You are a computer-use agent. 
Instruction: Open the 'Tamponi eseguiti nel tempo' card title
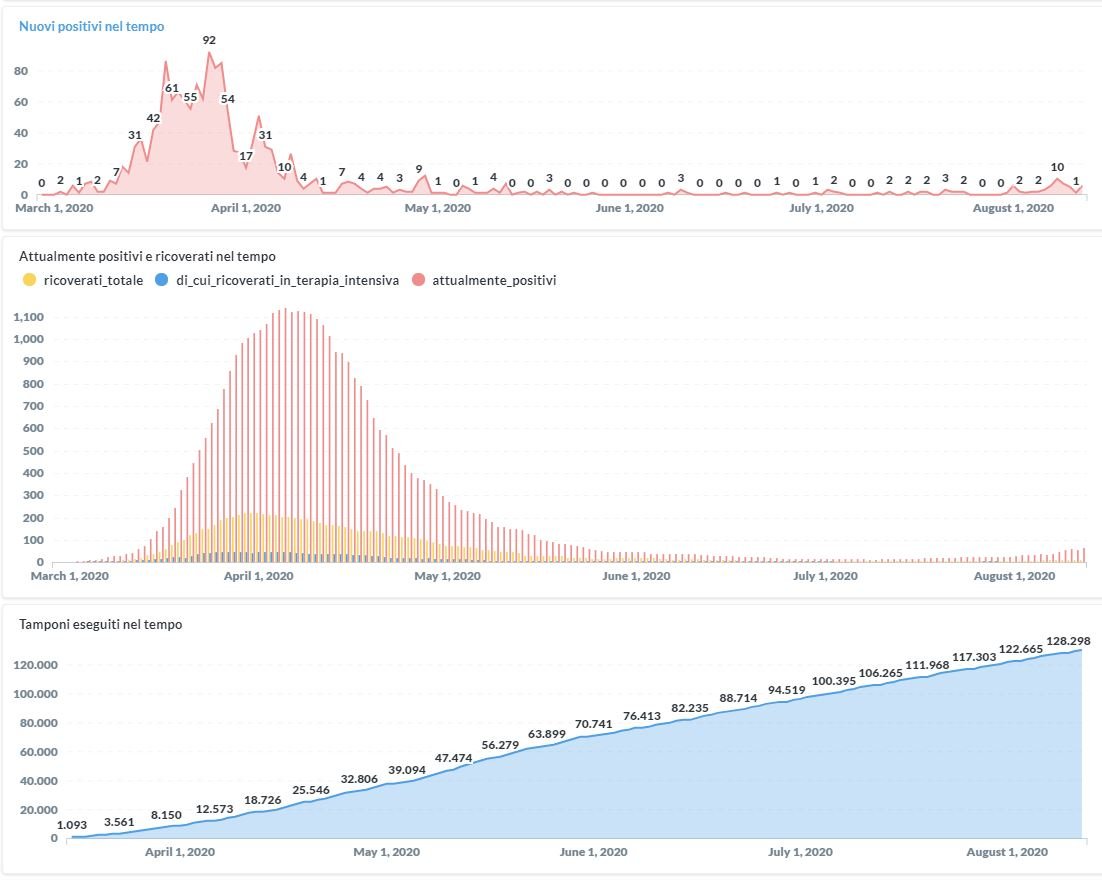(100, 624)
